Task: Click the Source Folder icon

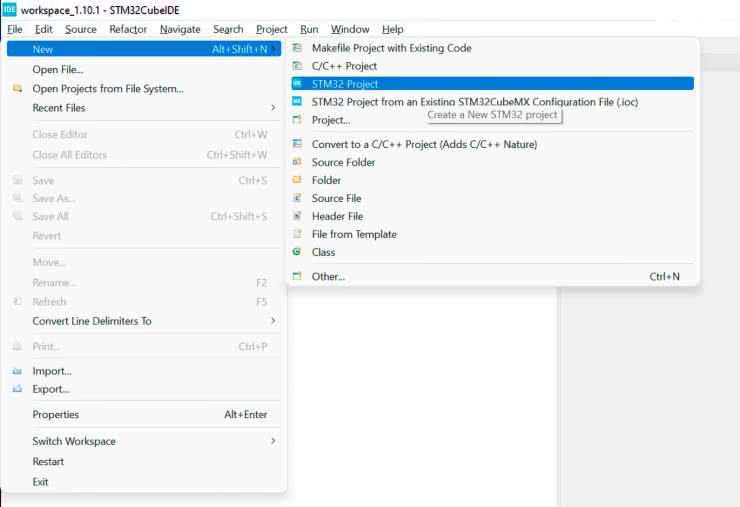Action: (x=297, y=162)
